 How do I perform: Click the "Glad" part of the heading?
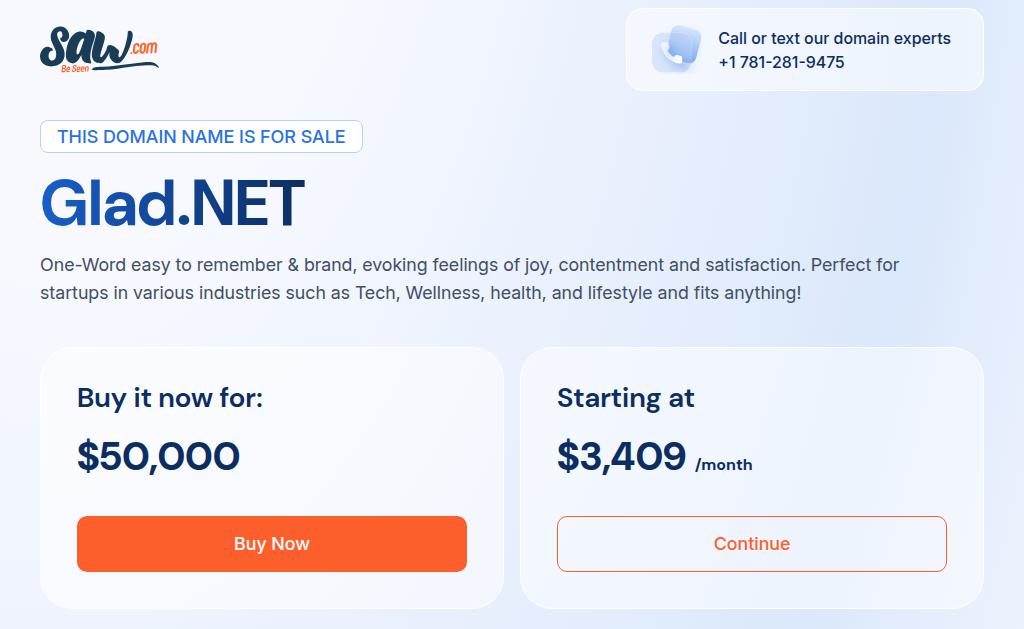[108, 203]
